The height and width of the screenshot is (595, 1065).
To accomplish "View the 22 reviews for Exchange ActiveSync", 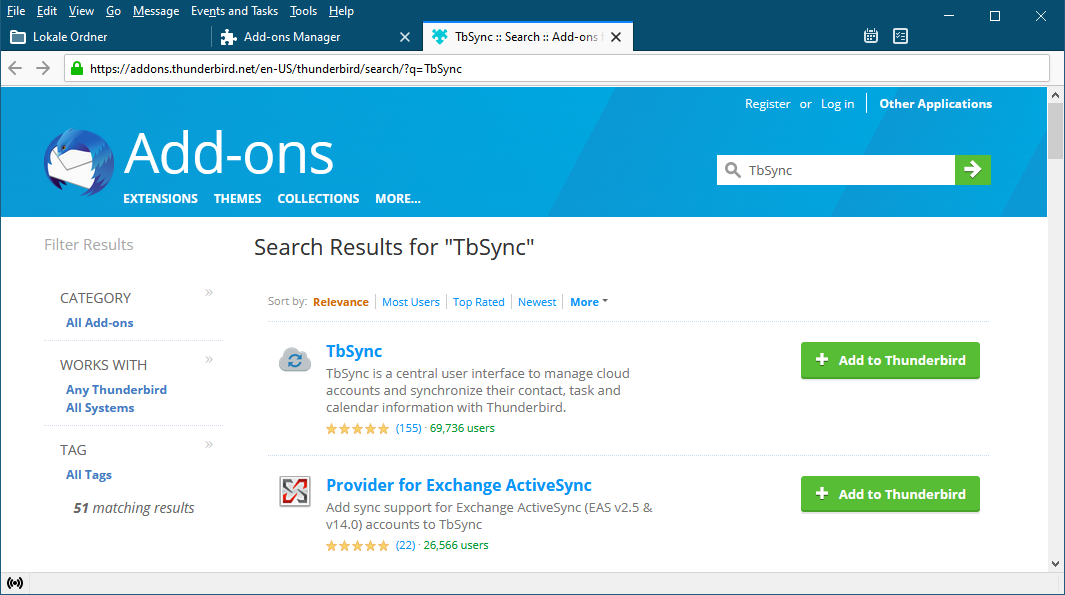I will point(405,545).
